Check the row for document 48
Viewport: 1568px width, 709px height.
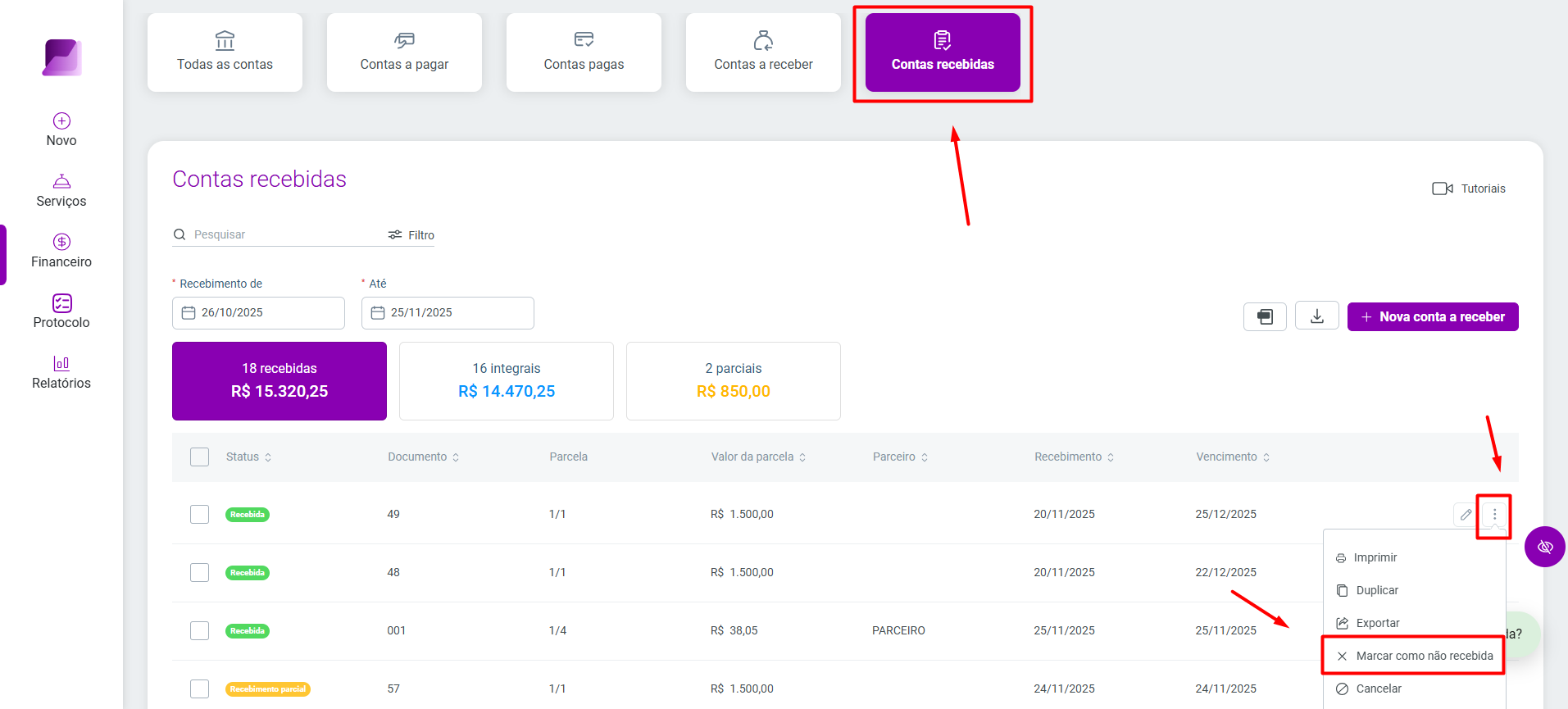tap(199, 572)
